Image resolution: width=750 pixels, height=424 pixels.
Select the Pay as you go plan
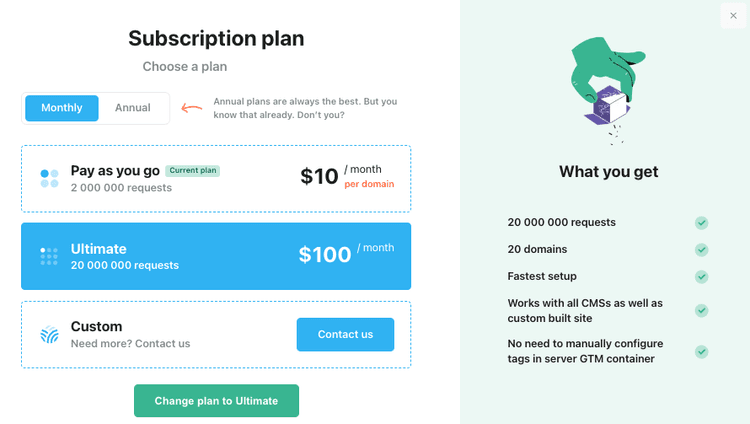[215, 178]
